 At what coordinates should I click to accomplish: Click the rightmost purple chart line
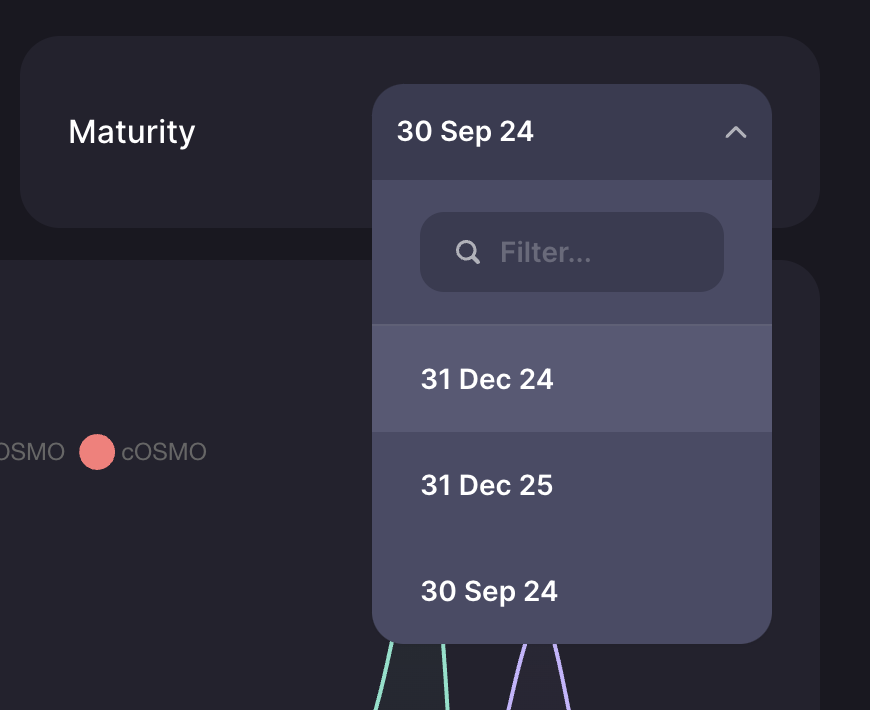point(562,677)
